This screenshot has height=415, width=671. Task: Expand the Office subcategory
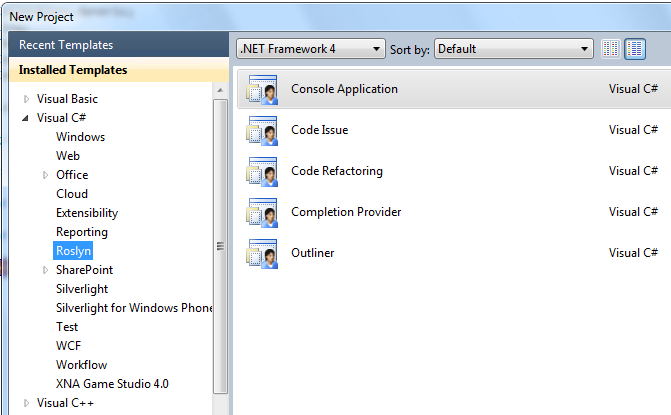[45, 175]
